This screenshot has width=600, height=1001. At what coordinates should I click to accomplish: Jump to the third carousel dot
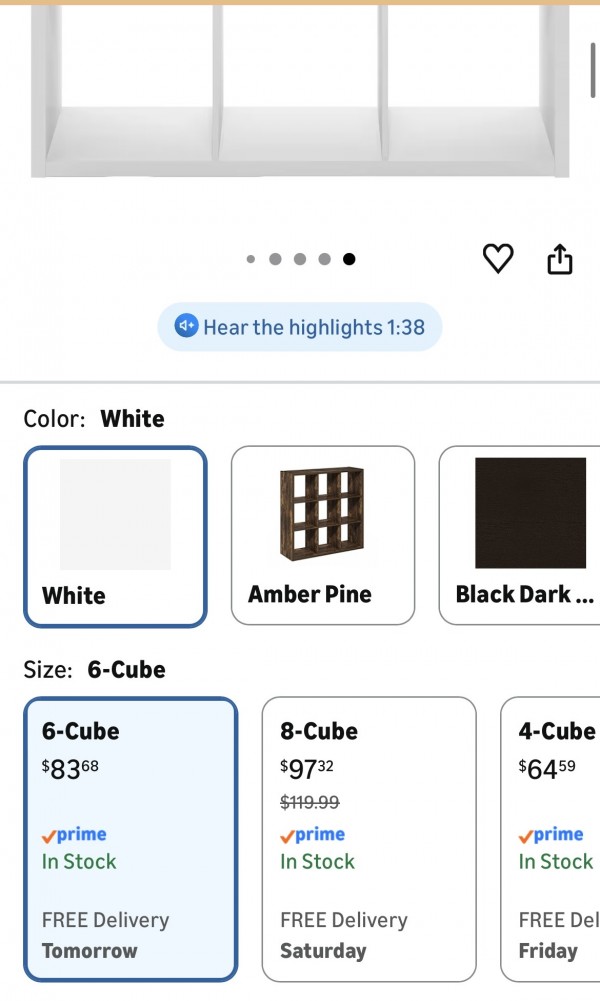[x=300, y=259]
